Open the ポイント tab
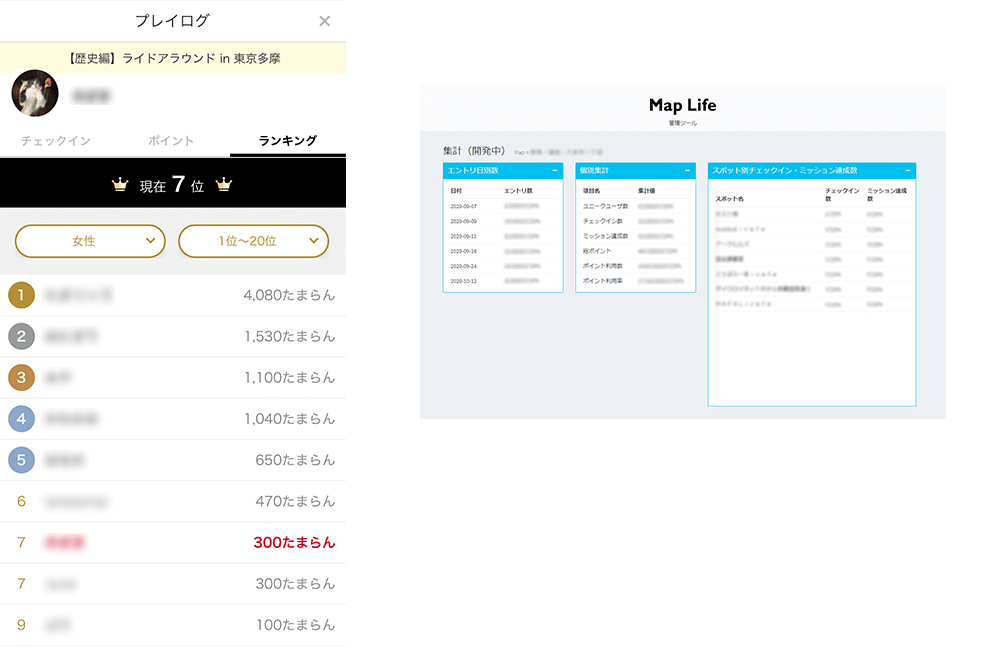The image size is (1002, 657). coord(171,141)
